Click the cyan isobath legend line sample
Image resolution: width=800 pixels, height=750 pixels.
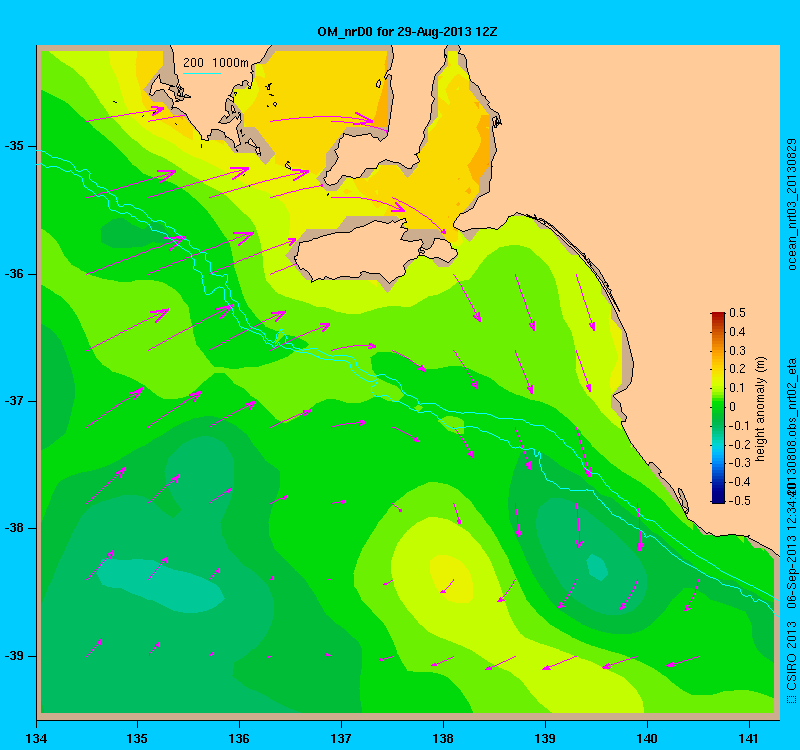click(202, 73)
